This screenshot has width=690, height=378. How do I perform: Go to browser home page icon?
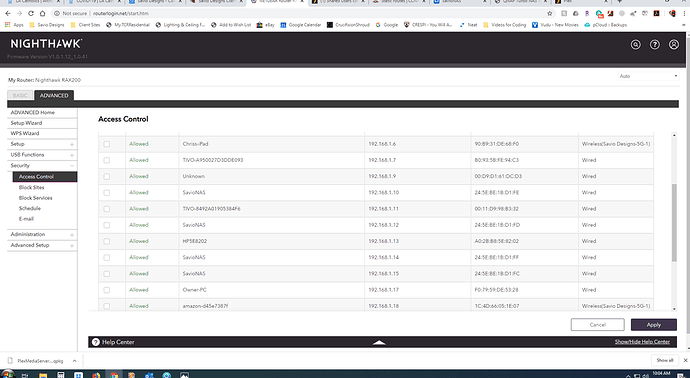tap(42, 14)
